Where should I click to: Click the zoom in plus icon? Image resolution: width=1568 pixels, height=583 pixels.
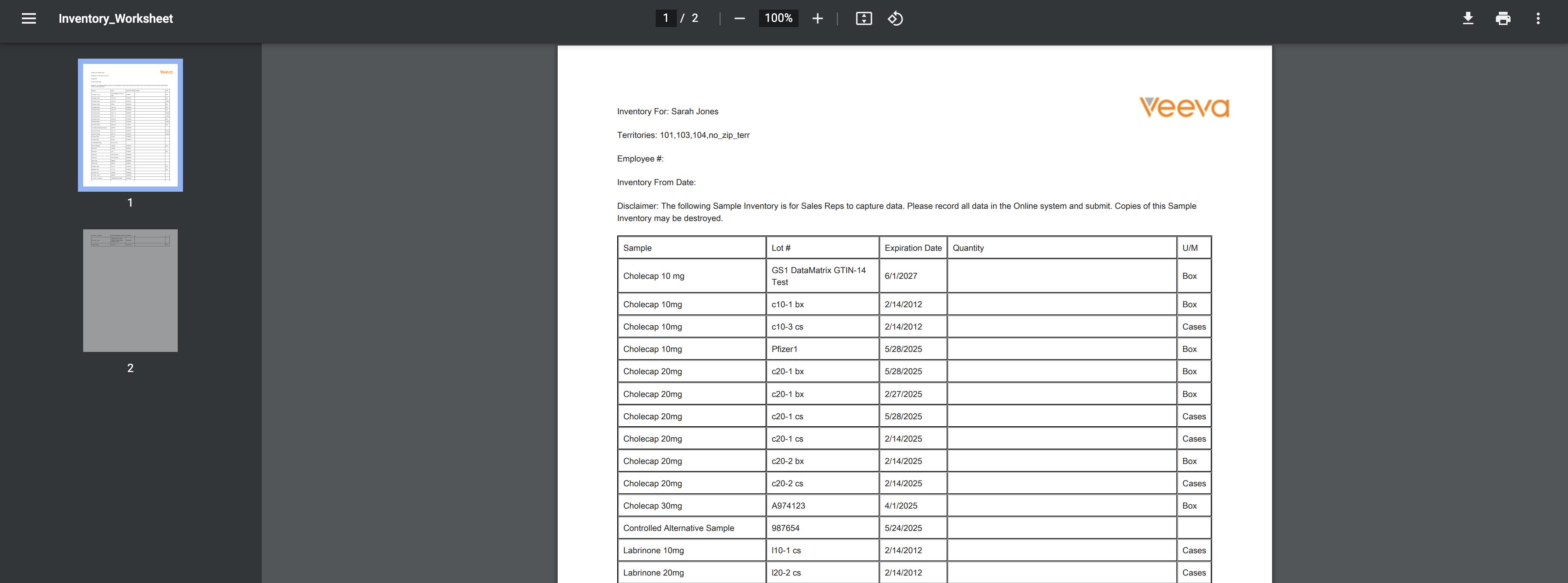pyautogui.click(x=817, y=18)
